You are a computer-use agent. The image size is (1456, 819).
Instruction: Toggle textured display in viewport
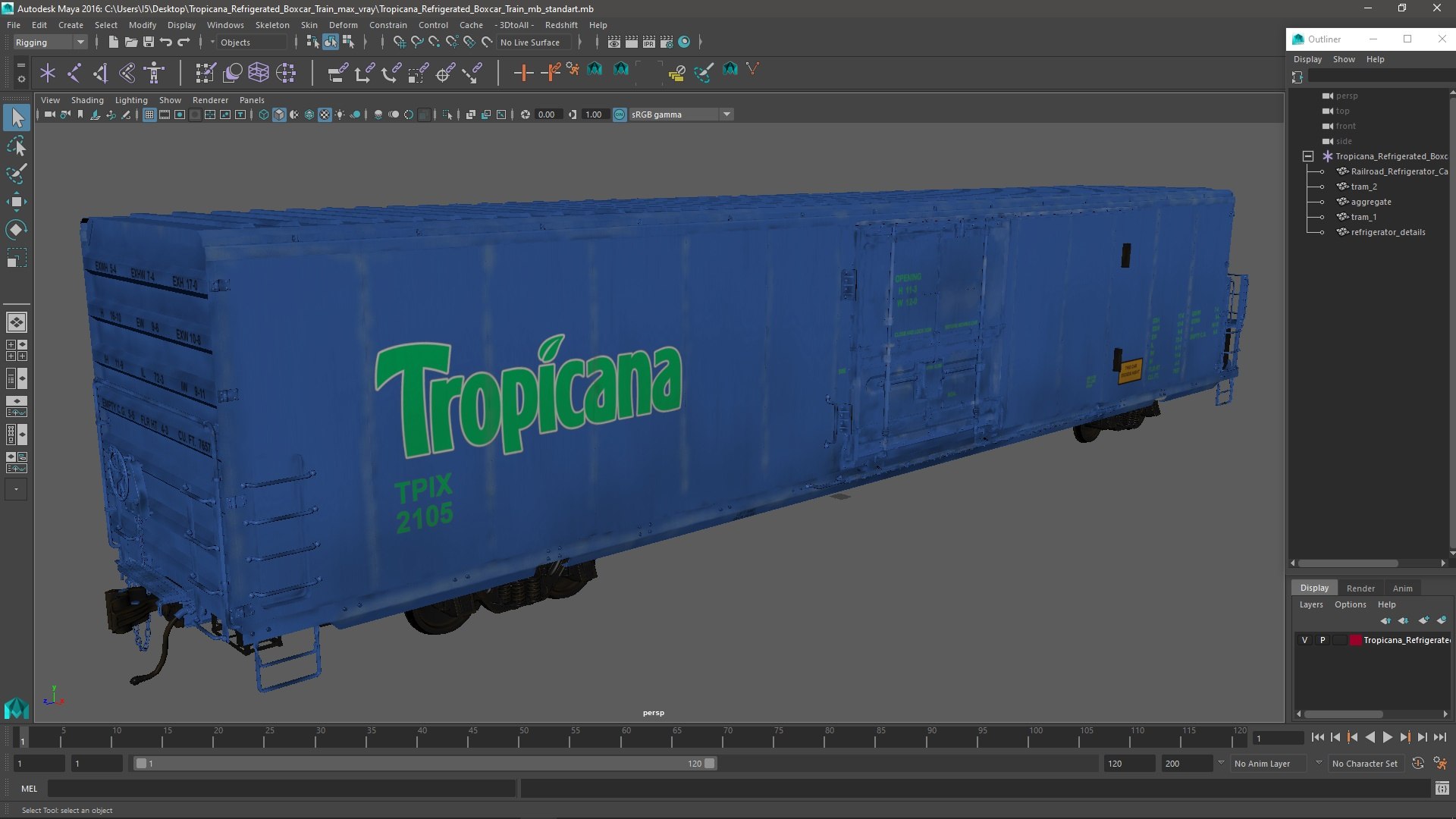point(325,115)
